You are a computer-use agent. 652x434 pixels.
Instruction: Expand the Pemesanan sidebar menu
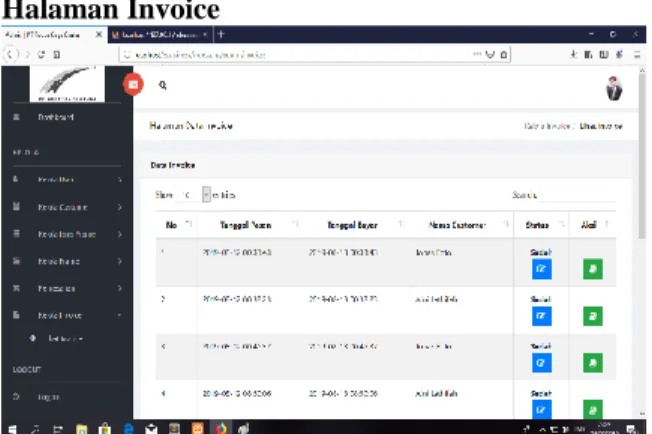67,288
